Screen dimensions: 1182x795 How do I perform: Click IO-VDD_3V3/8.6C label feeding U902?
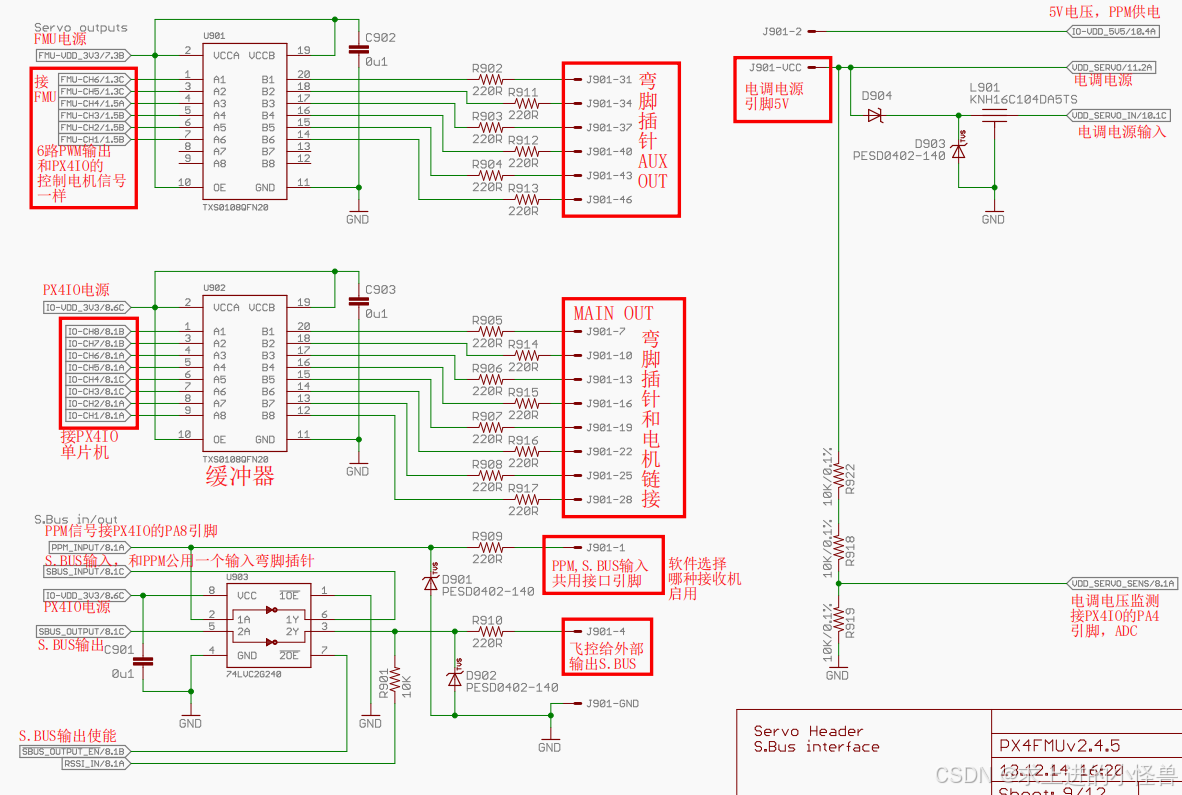87,307
